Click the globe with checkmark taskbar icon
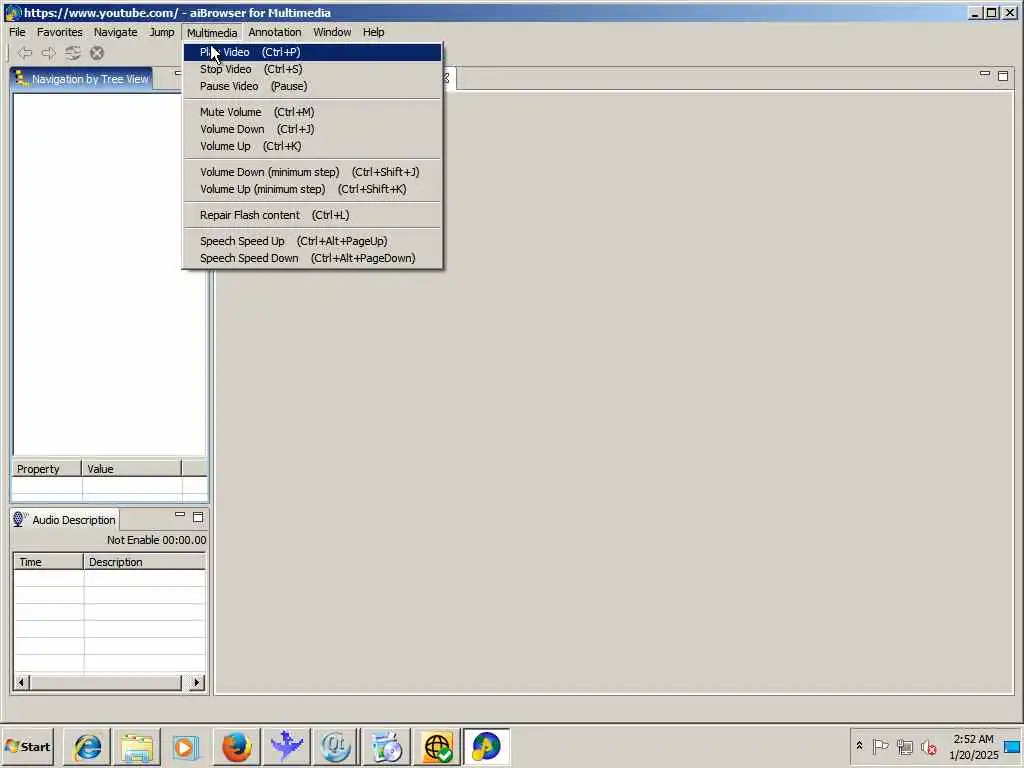This screenshot has width=1024, height=768. click(436, 746)
